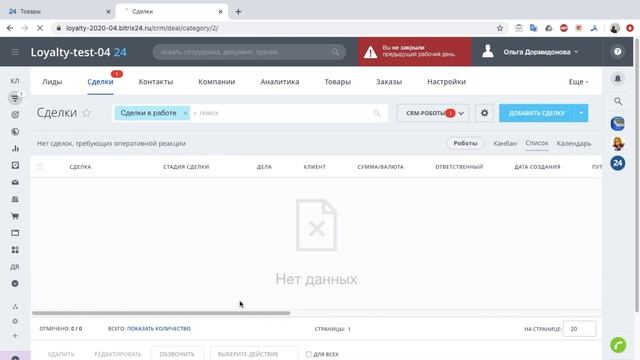Open the Настройки tab
Image resolution: width=640 pixels, height=360 pixels.
coord(447,82)
